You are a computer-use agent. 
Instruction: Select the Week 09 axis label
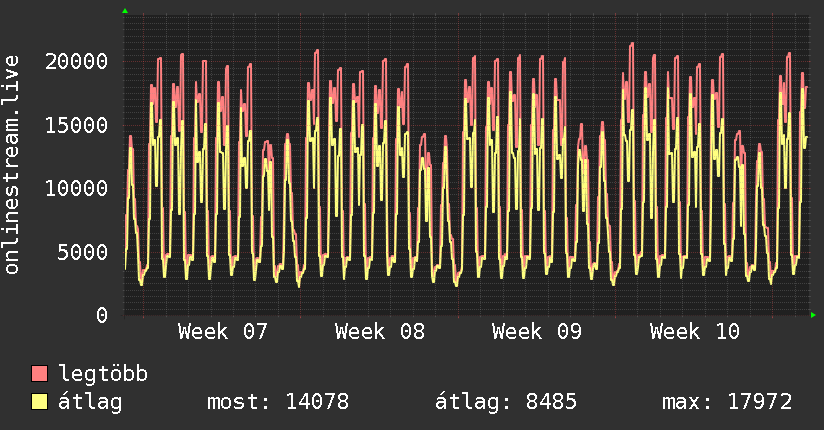click(x=537, y=332)
